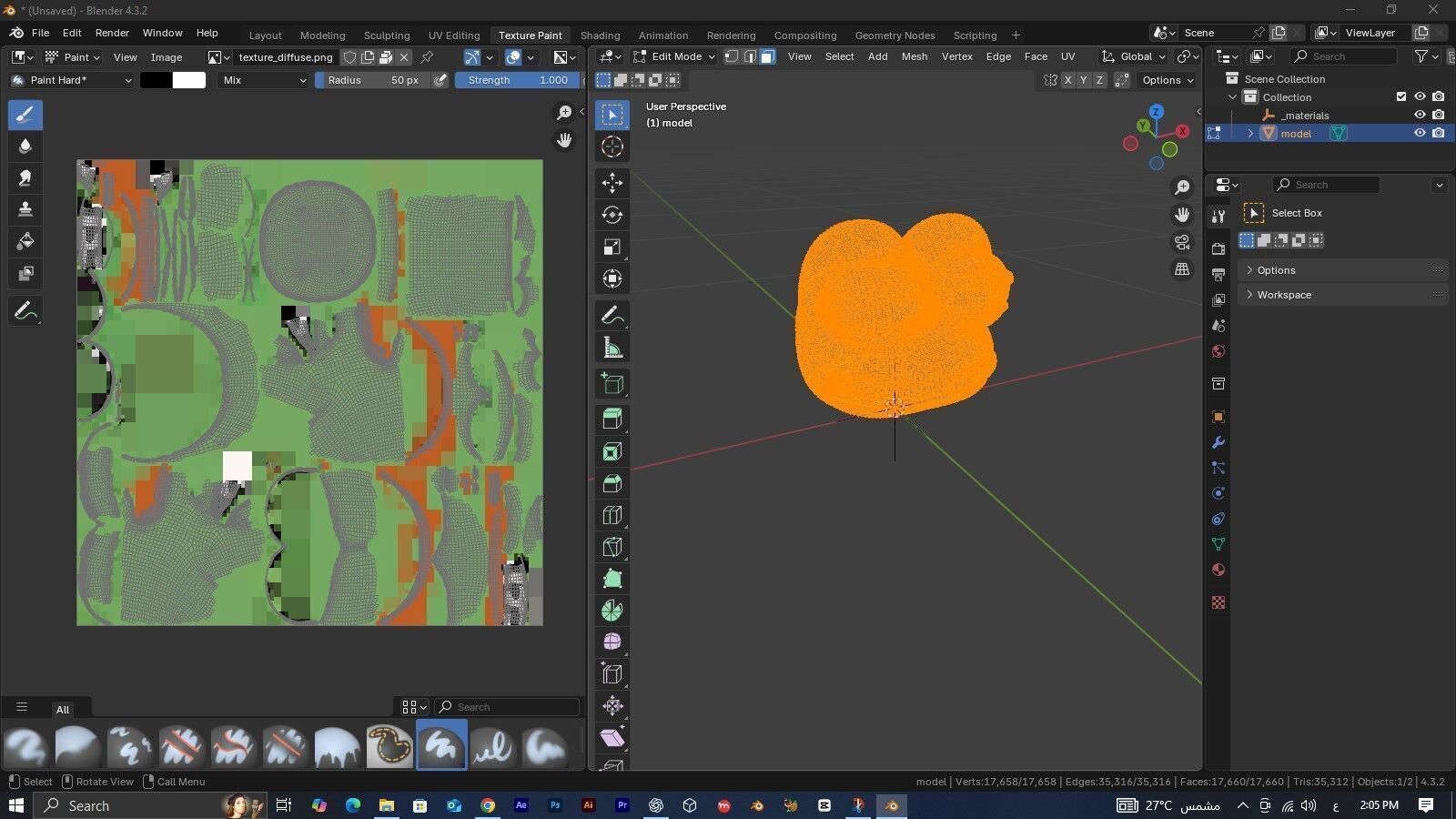Viewport: 1456px width, 819px height.
Task: Select the Measure tool in viewport toolbar
Action: pyautogui.click(x=612, y=347)
